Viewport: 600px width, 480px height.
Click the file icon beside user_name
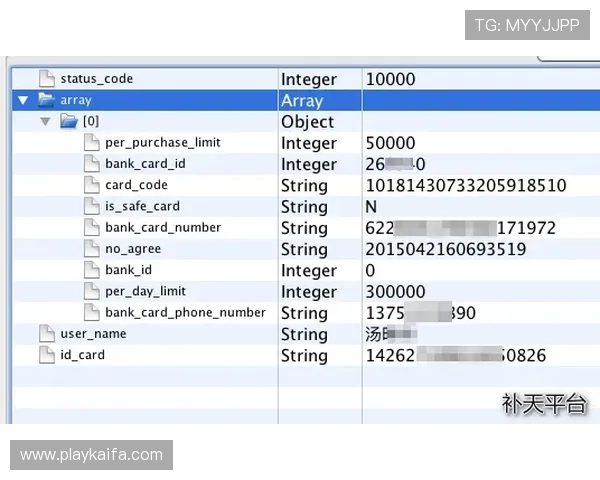pos(46,334)
